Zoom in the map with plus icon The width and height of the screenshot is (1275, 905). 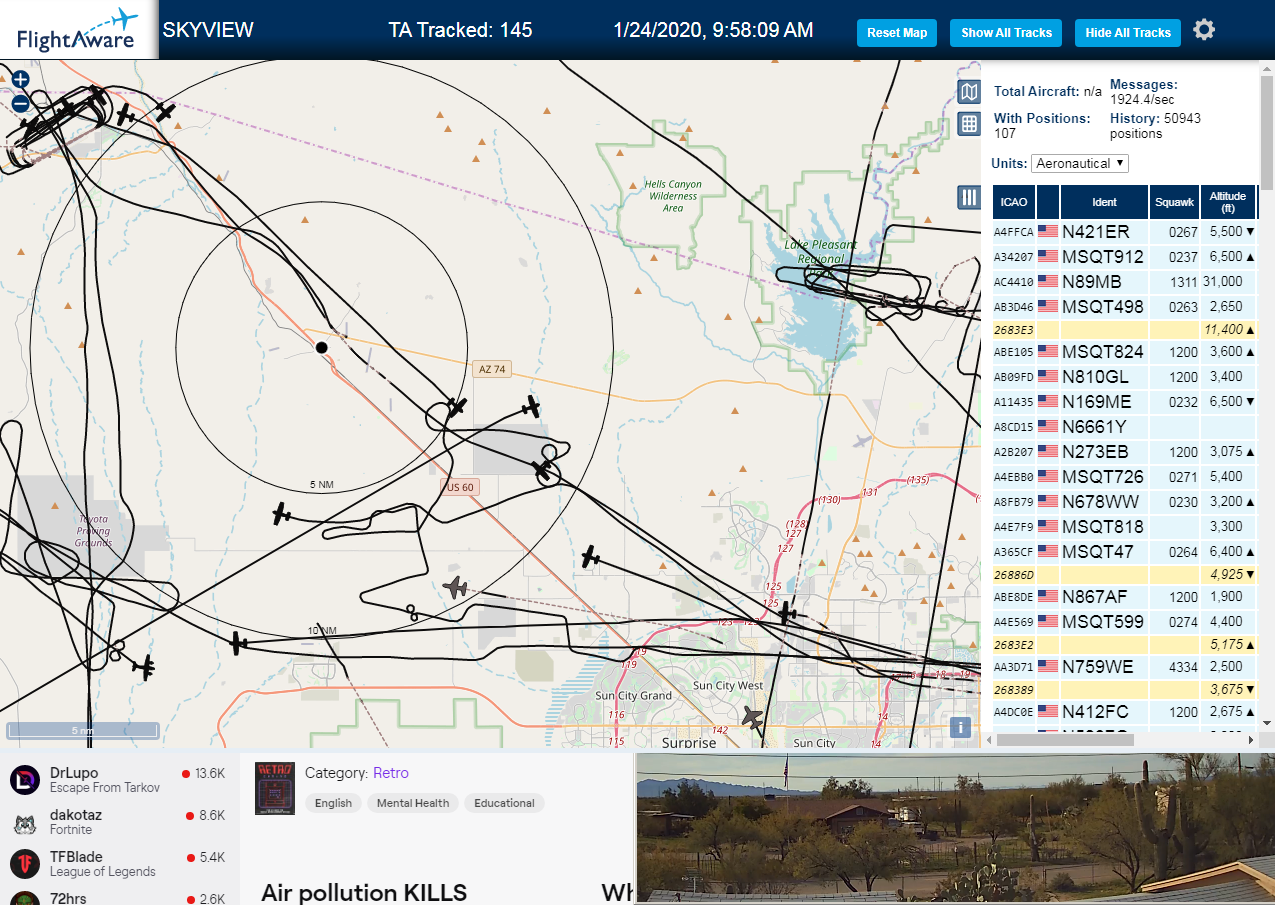point(21,79)
